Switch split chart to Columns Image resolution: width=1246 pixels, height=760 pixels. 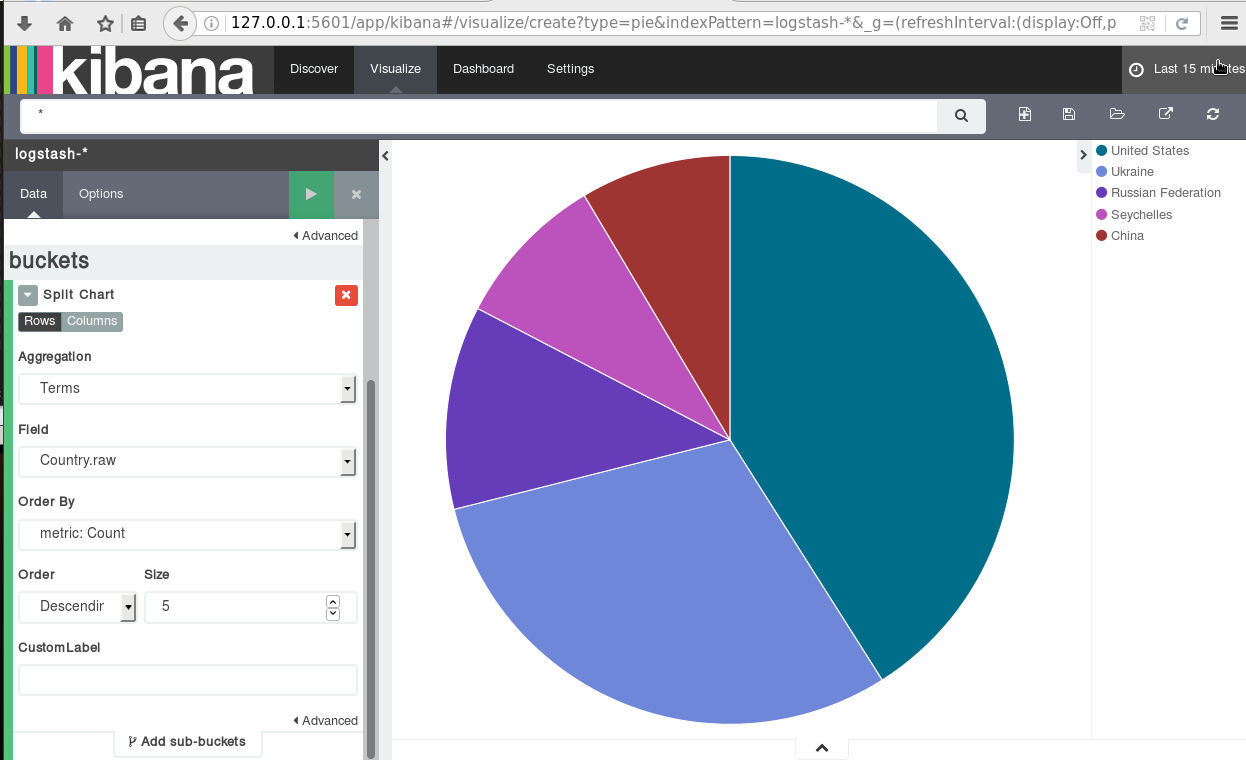click(x=92, y=321)
